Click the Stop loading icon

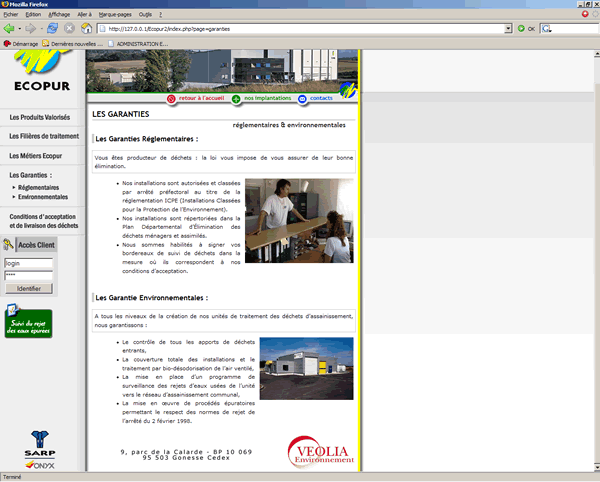tap(69, 28)
